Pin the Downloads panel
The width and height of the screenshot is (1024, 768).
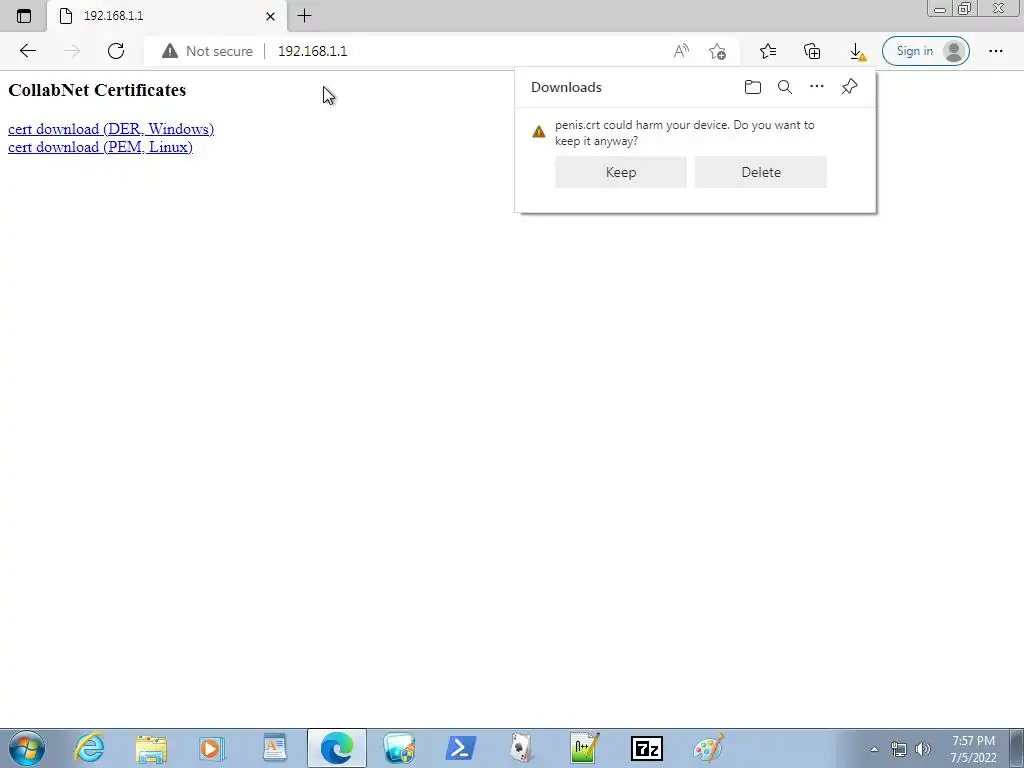[849, 86]
